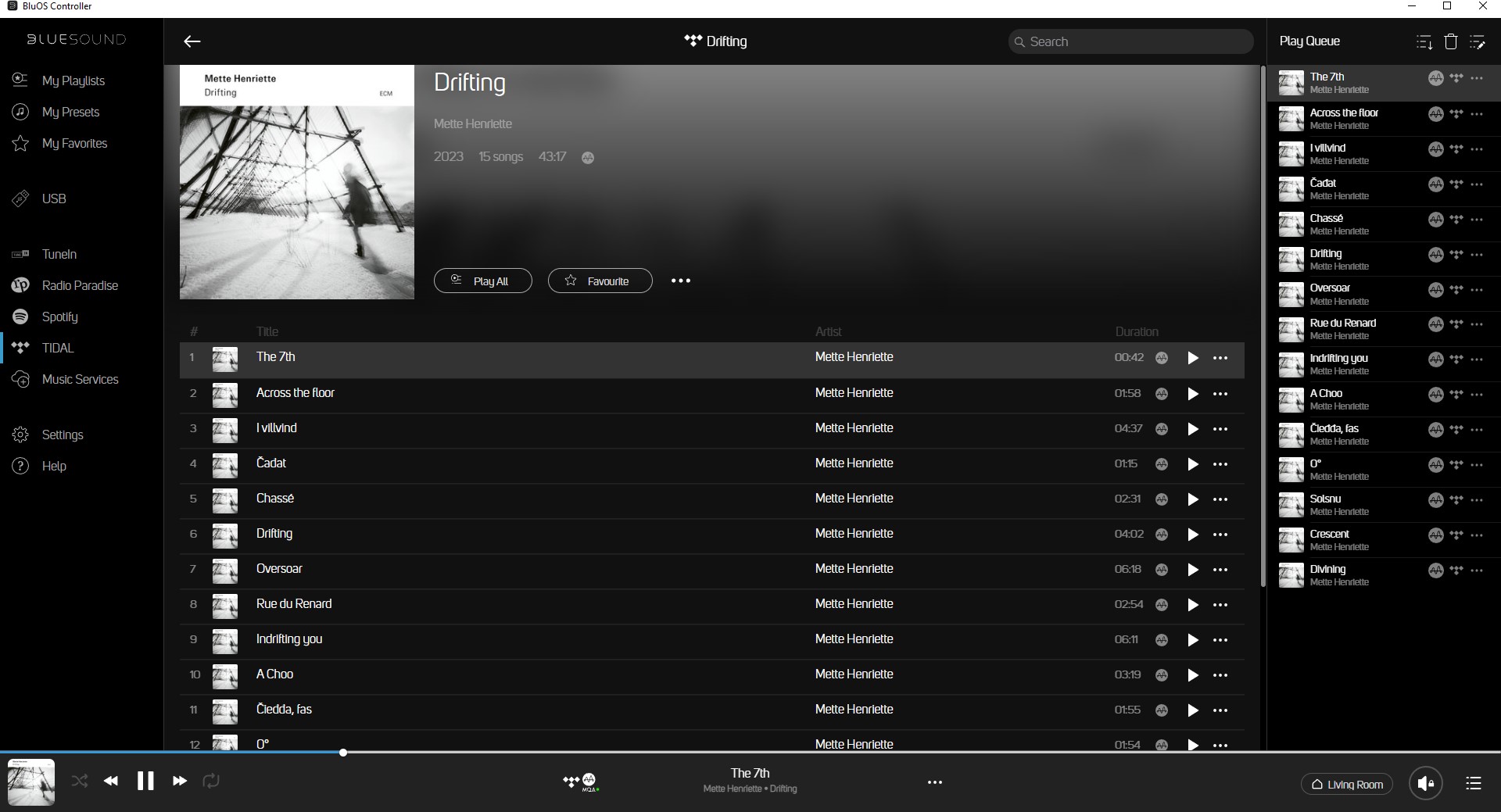Screen dimensions: 1501x812
Task: Click artist link Mette Henriette under album title
Action: (x=473, y=123)
